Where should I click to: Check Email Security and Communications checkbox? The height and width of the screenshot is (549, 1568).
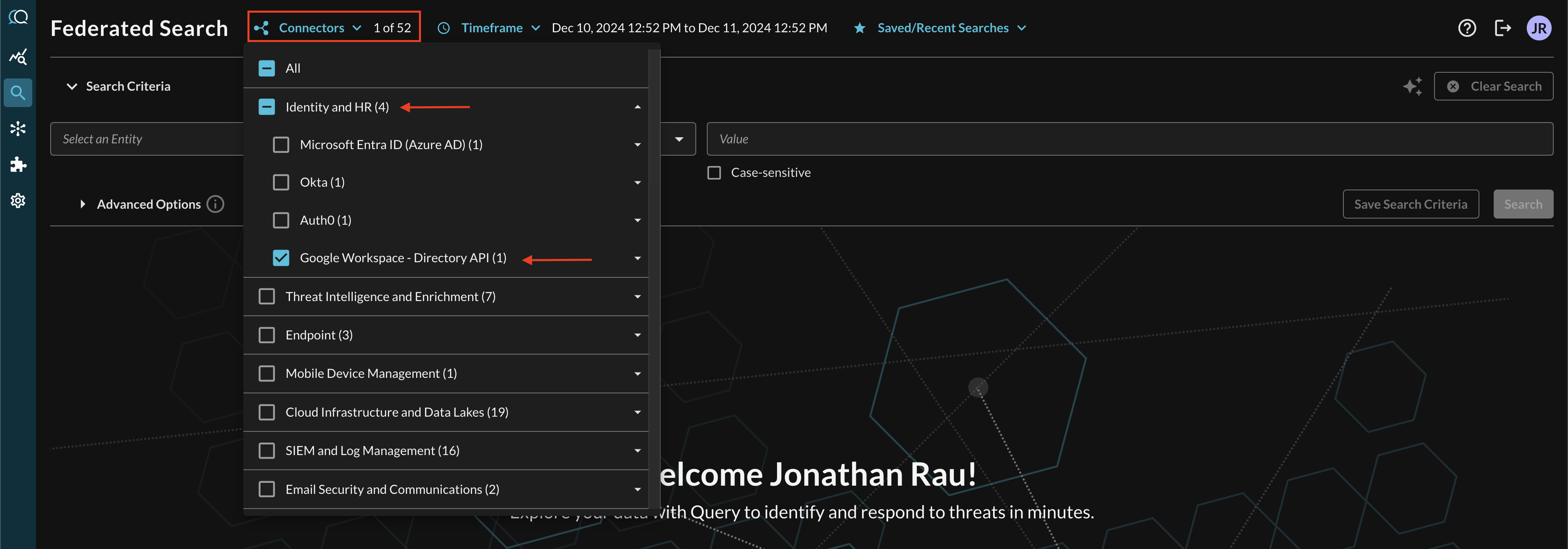(267, 489)
